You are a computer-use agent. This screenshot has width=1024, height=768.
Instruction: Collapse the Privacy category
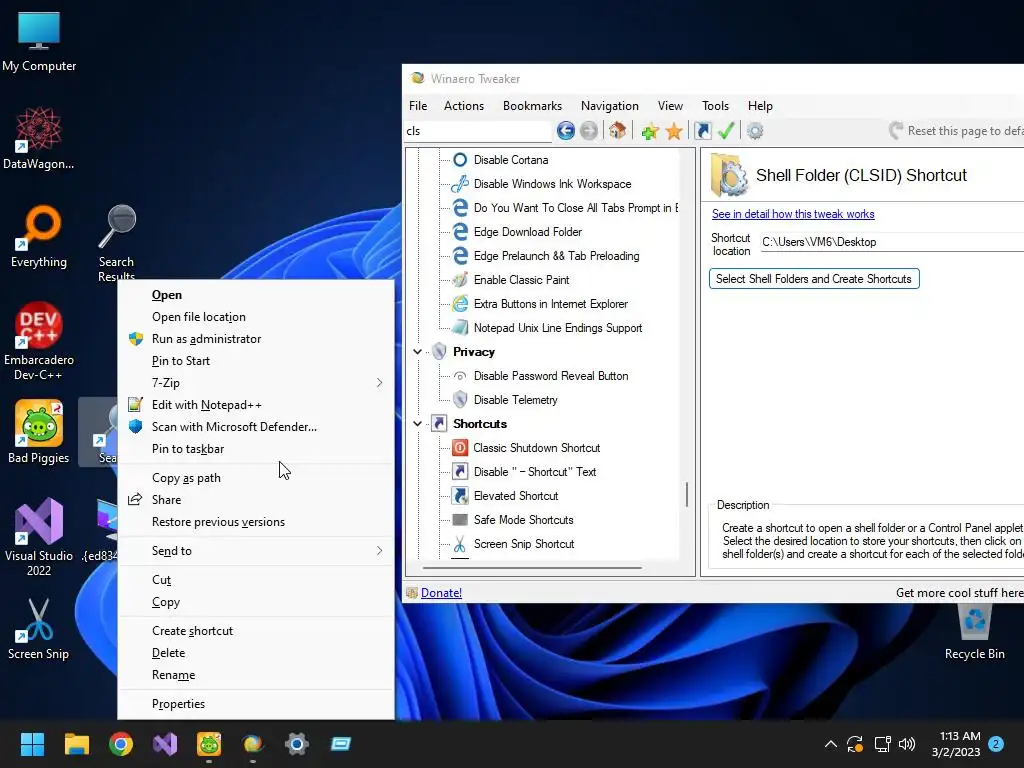(x=417, y=352)
